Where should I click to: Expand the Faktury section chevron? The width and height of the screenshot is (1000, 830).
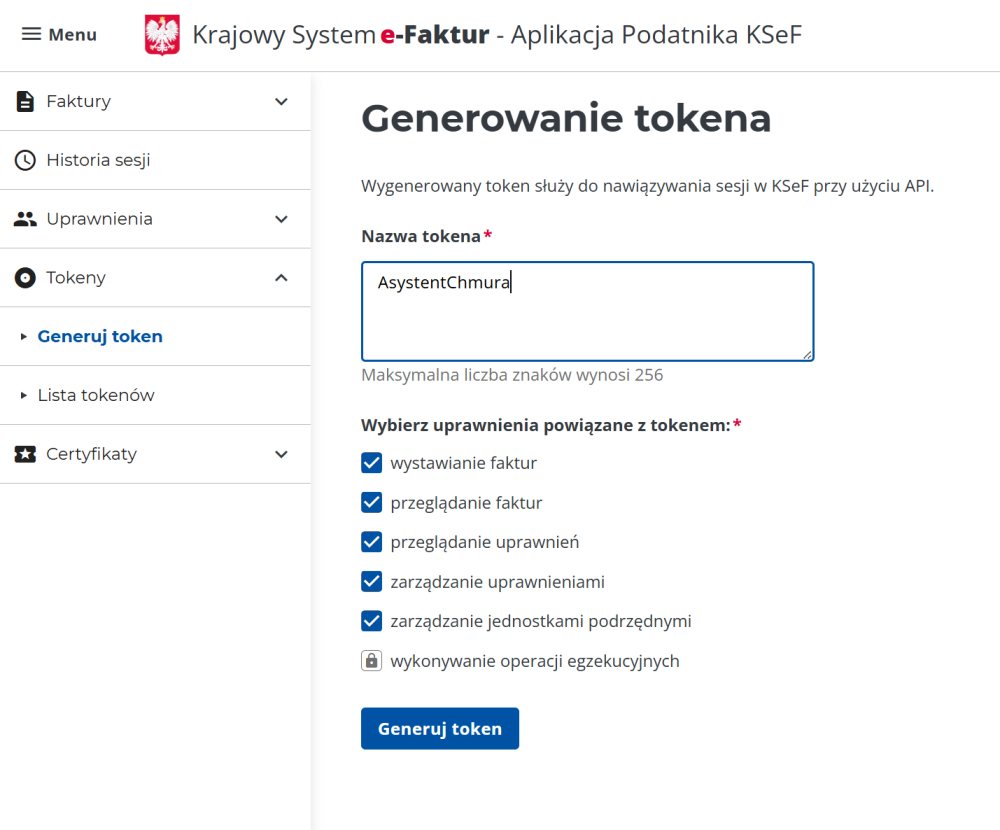click(x=281, y=101)
